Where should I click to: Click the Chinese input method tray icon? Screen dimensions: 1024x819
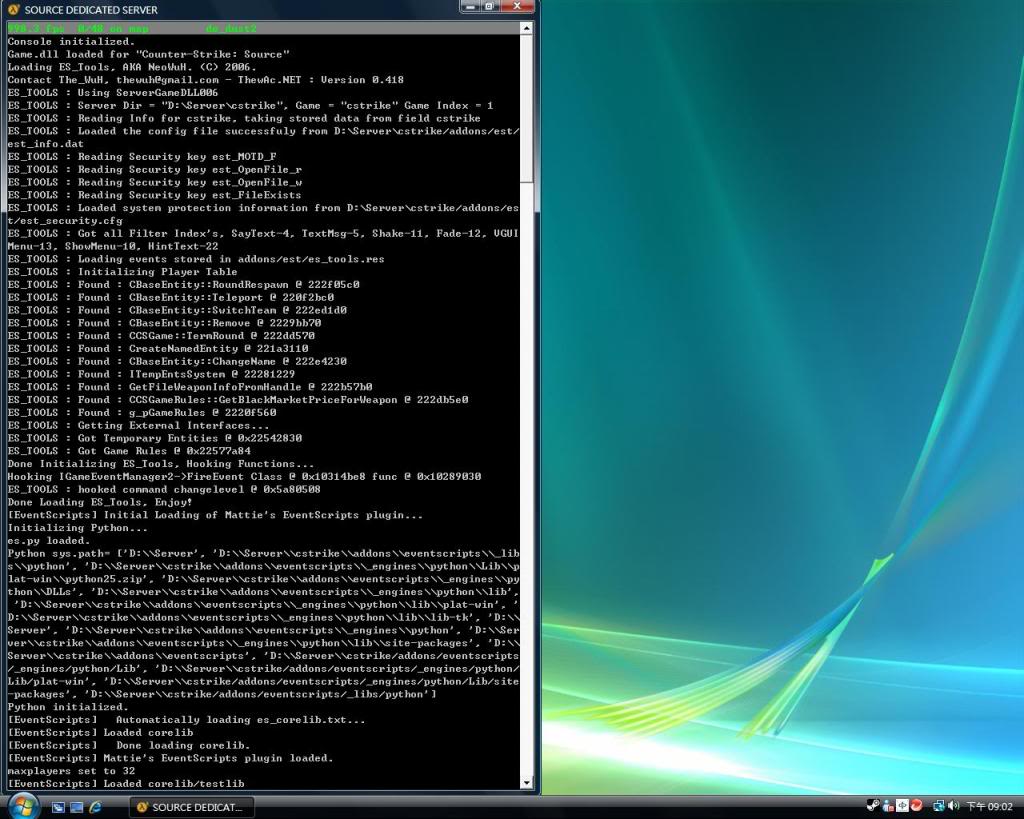pos(902,806)
